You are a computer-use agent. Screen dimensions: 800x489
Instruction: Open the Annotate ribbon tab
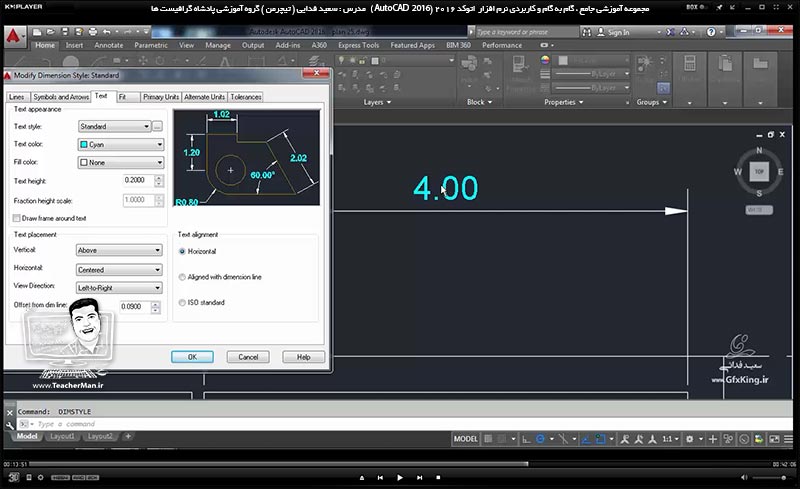tap(109, 45)
